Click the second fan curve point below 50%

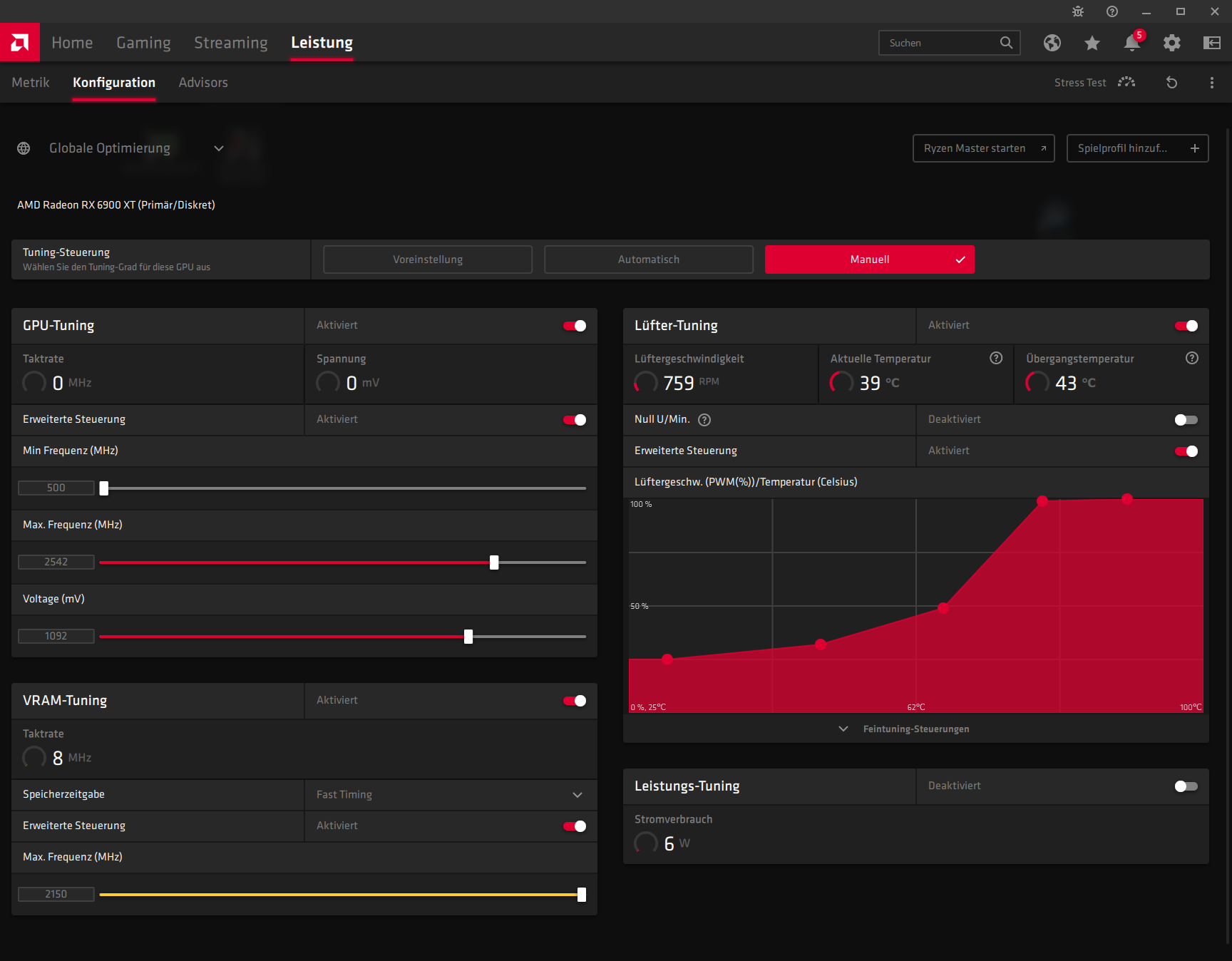[821, 644]
